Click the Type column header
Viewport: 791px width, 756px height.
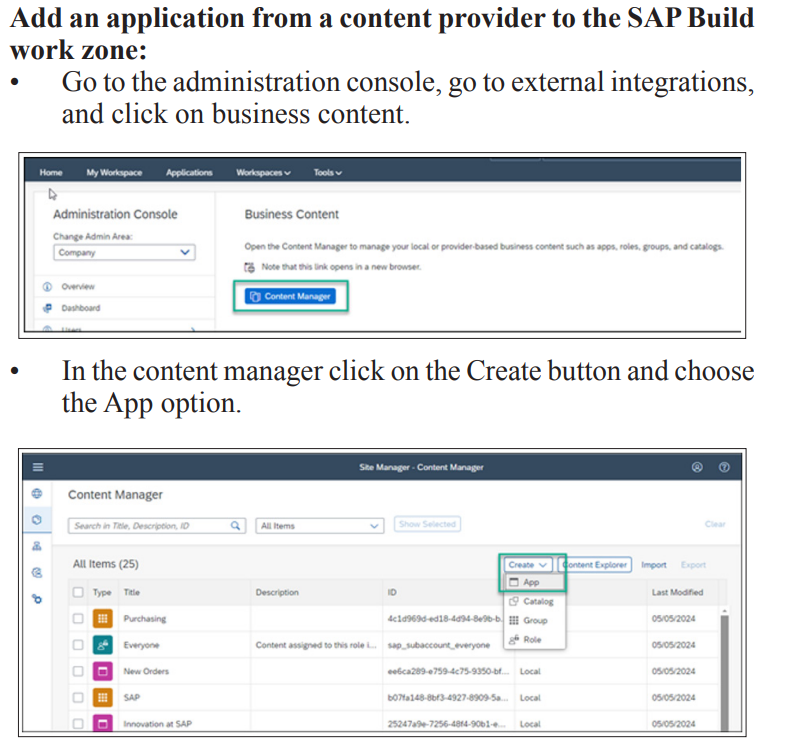[x=102, y=592]
